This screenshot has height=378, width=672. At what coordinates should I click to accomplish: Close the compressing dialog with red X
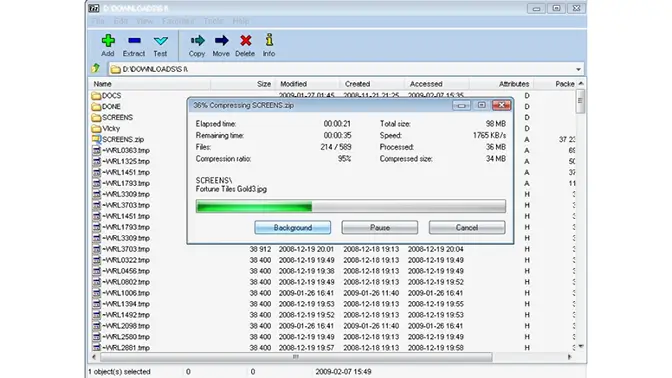pyautogui.click(x=501, y=105)
